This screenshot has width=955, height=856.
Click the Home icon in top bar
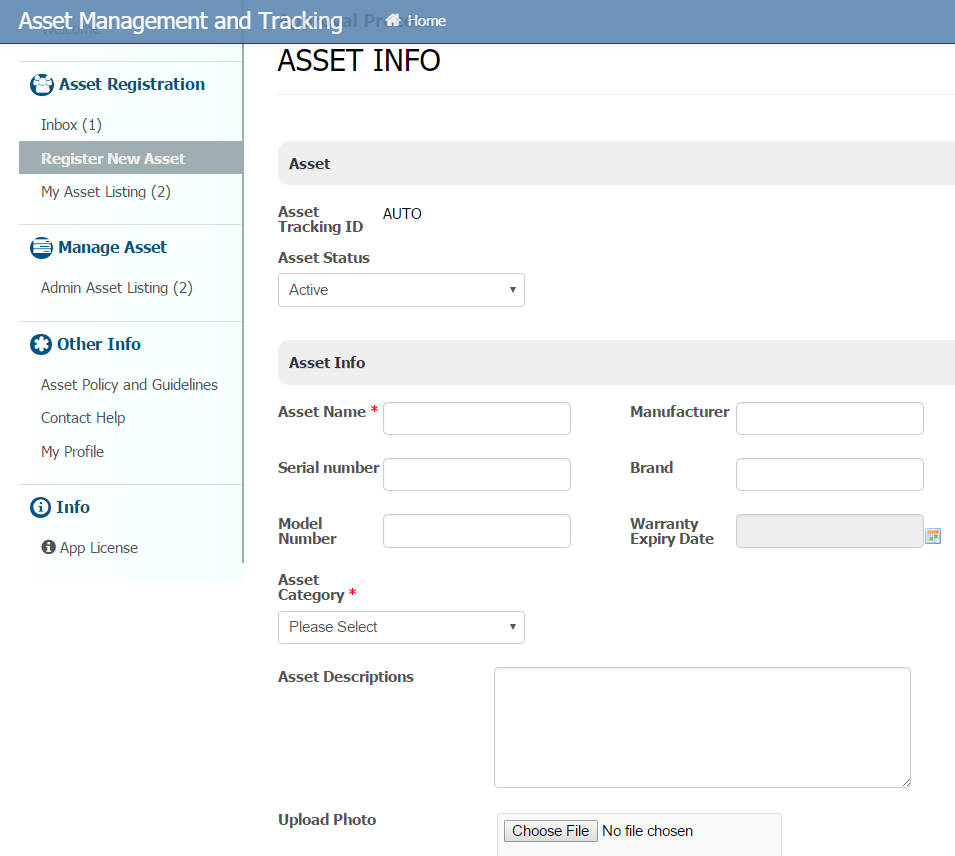394,21
